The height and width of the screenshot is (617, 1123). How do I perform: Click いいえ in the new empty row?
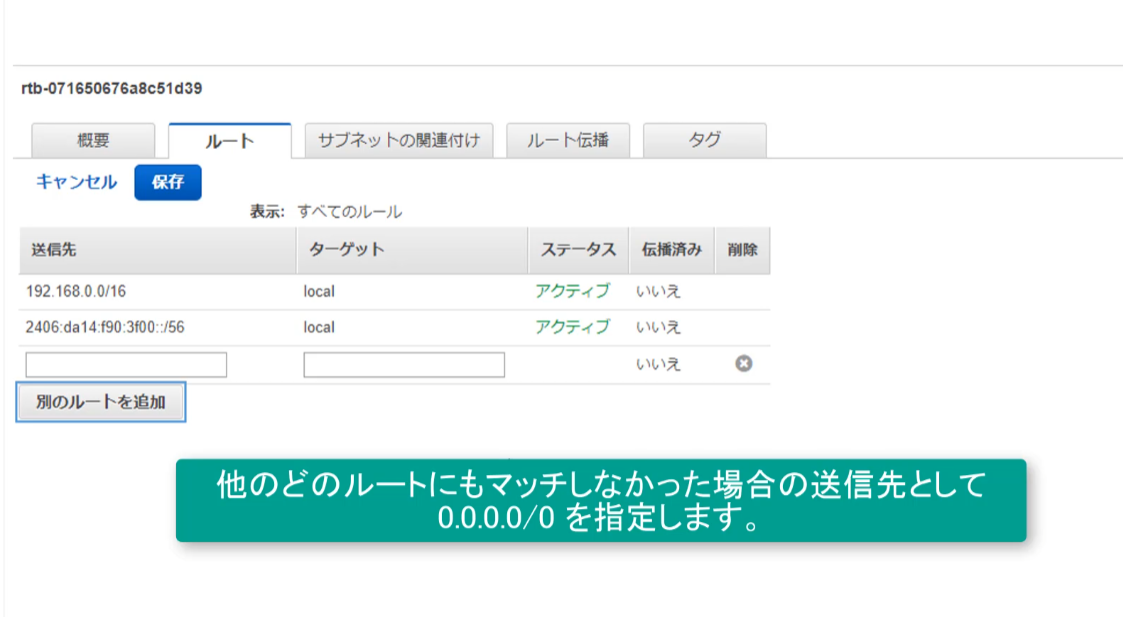(x=658, y=364)
